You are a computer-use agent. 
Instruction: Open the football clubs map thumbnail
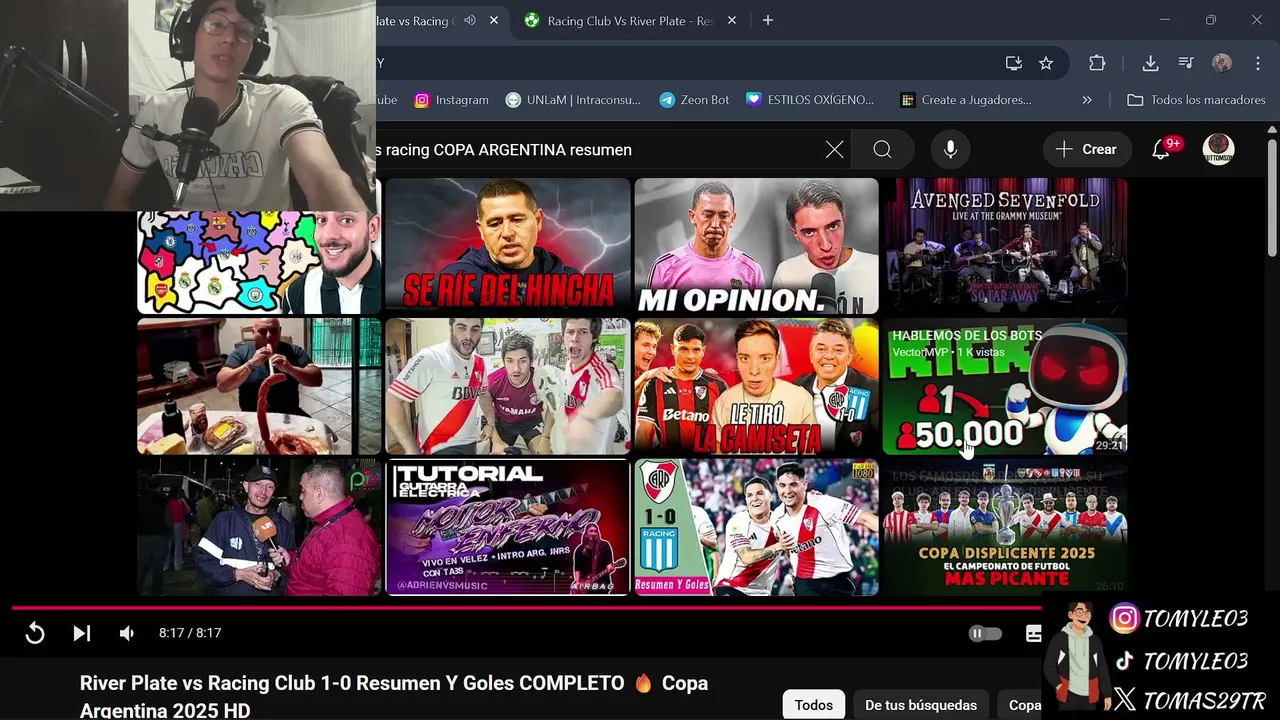click(259, 262)
